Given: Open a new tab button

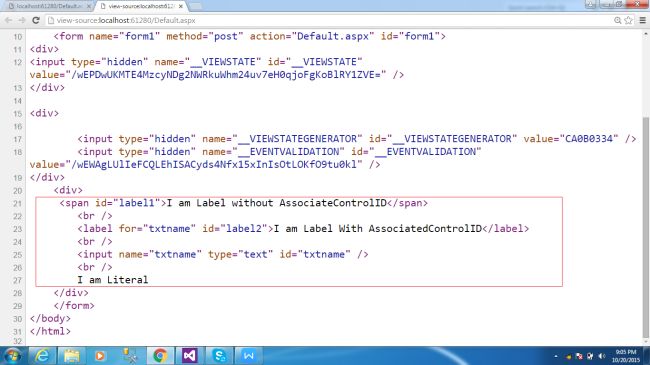Looking at the screenshot, I should (195, 6).
